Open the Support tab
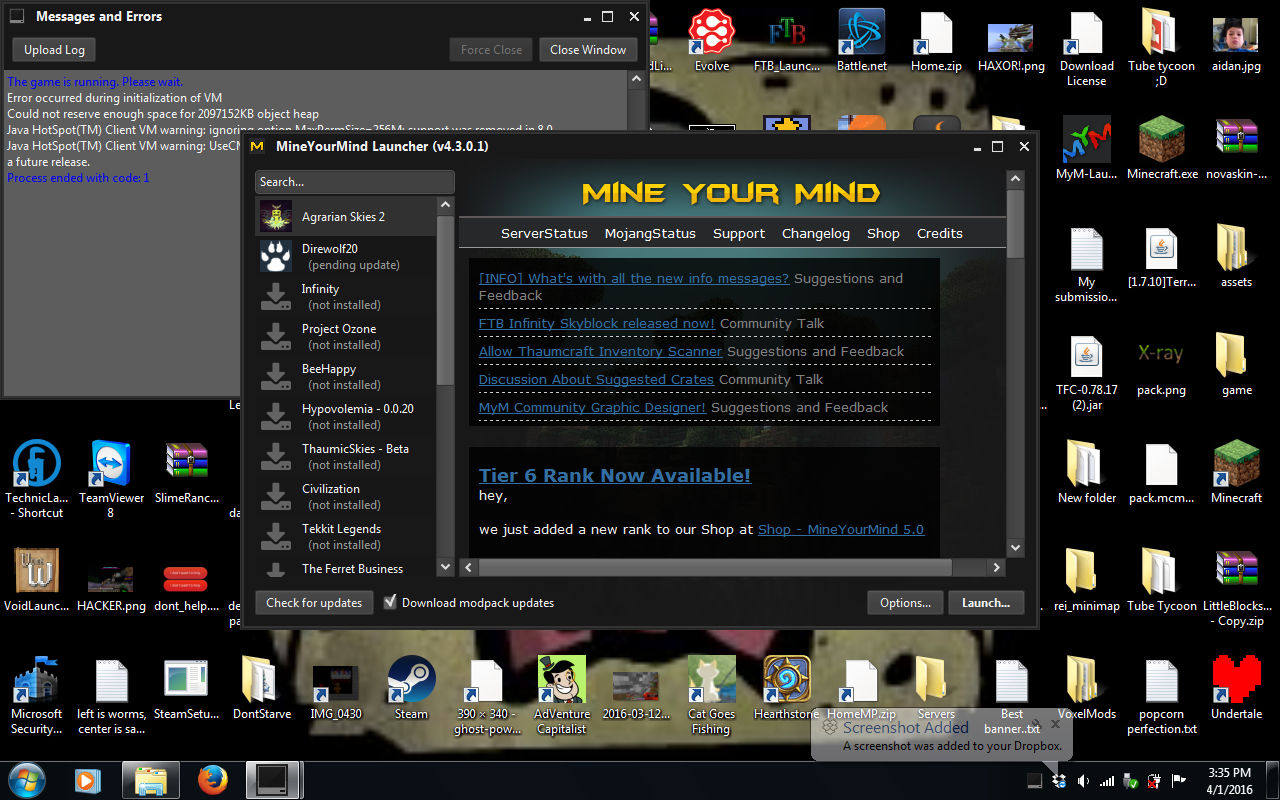This screenshot has height=800, width=1280. tap(739, 233)
